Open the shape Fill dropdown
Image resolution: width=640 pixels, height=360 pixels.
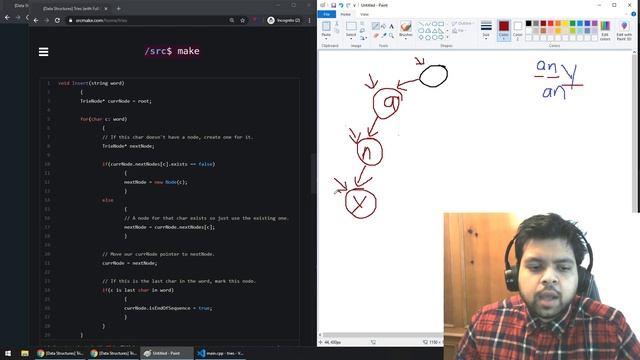[459, 31]
